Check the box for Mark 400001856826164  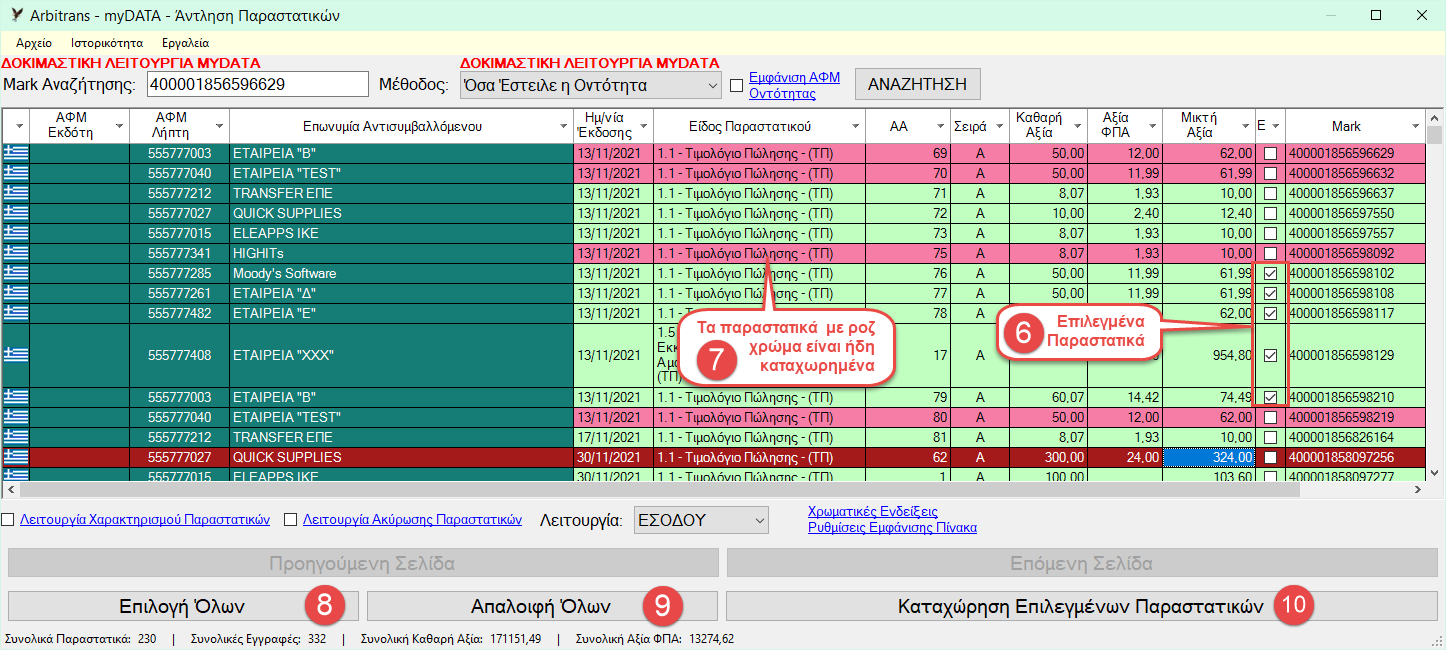(1270, 437)
